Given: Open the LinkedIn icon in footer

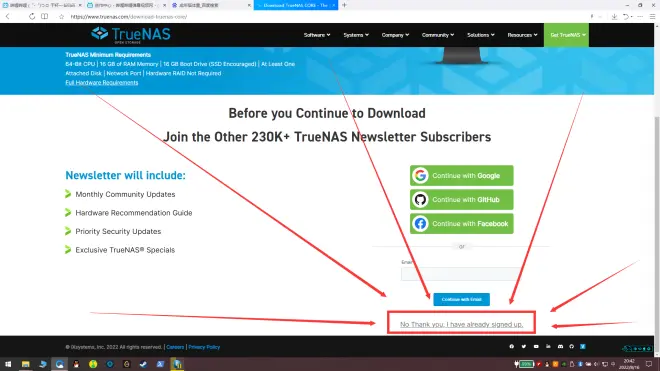Looking at the screenshot, I should (x=548, y=347).
